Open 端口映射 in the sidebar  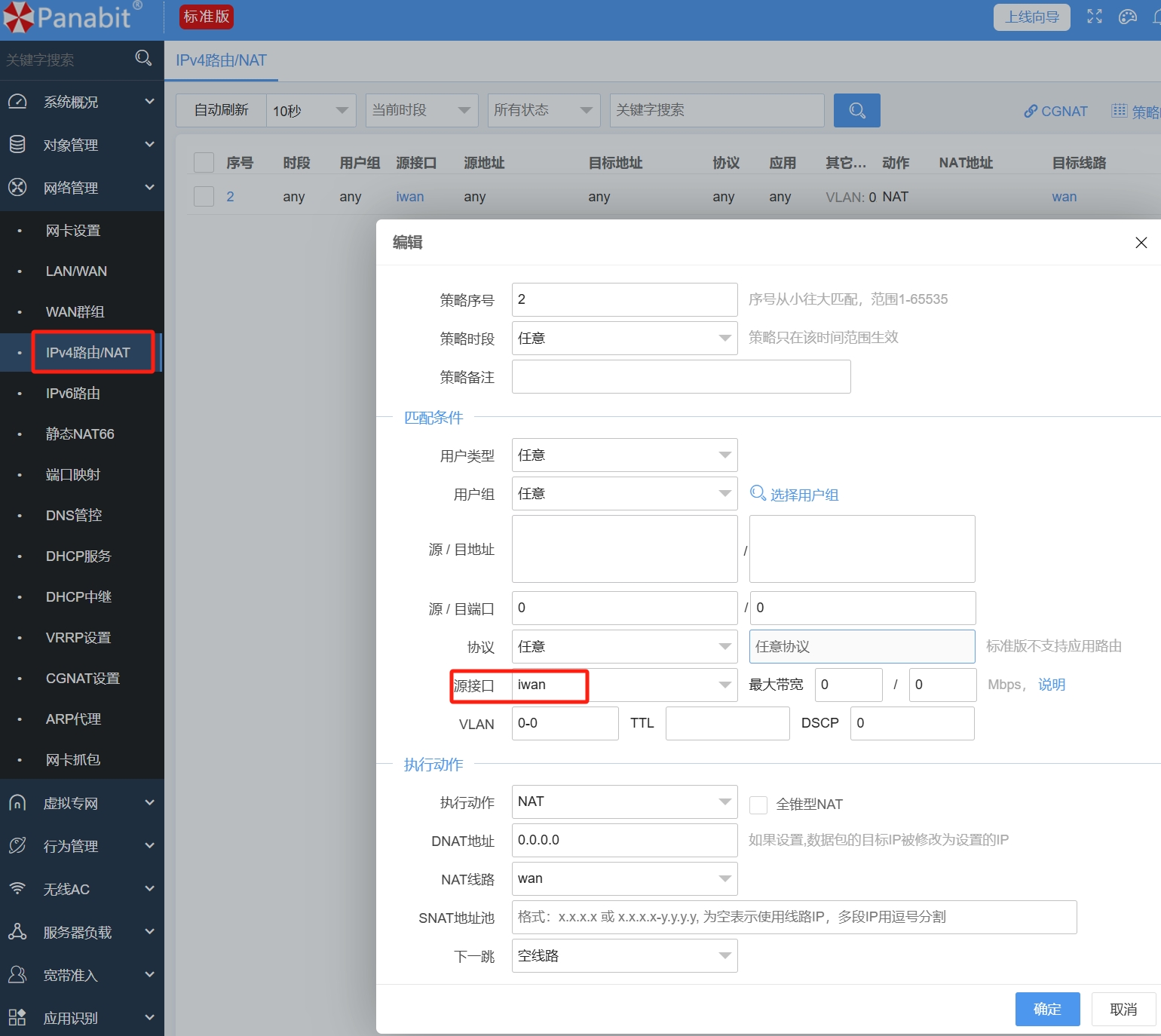tap(73, 474)
